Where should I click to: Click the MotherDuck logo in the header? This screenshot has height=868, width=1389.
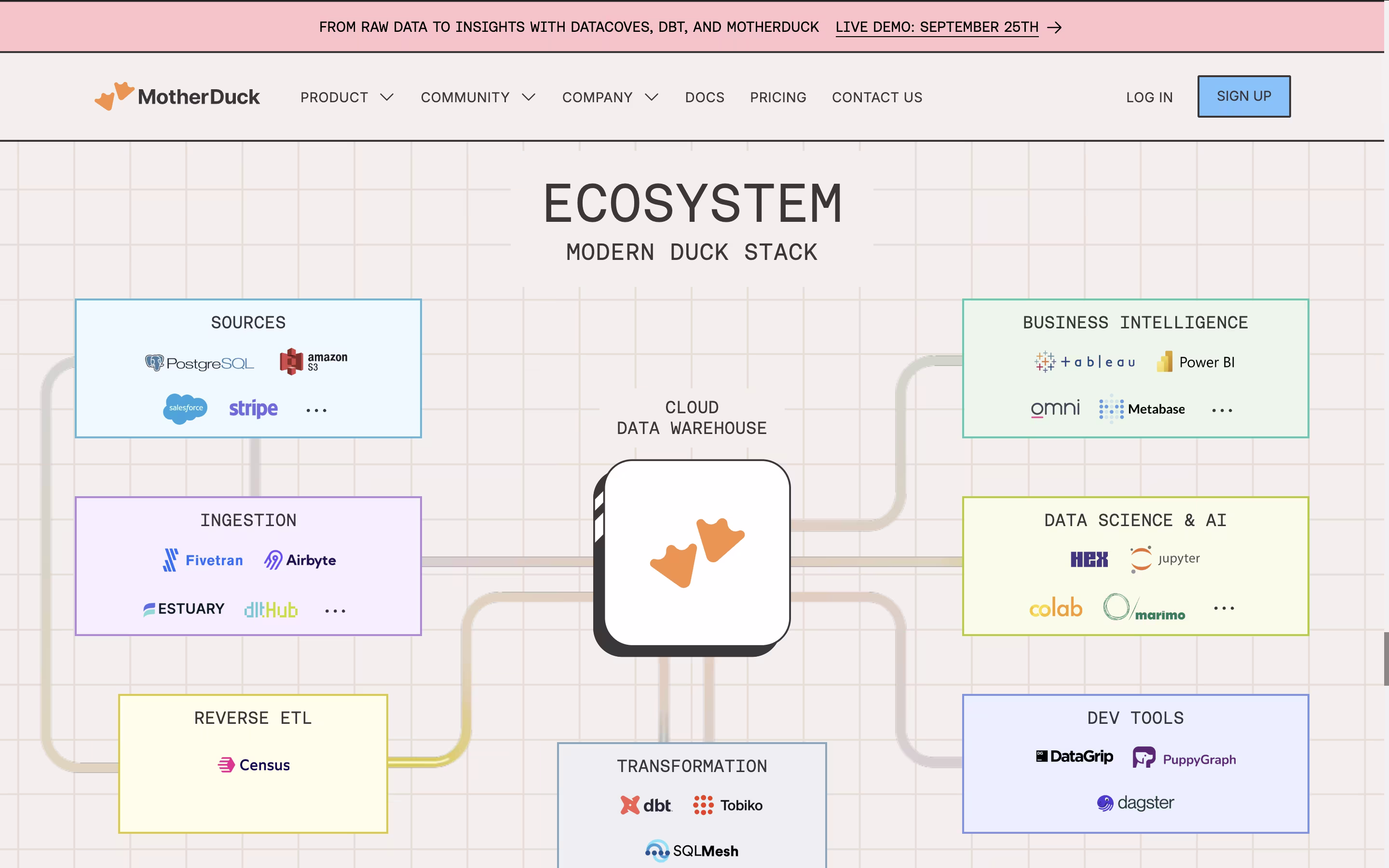(x=177, y=96)
